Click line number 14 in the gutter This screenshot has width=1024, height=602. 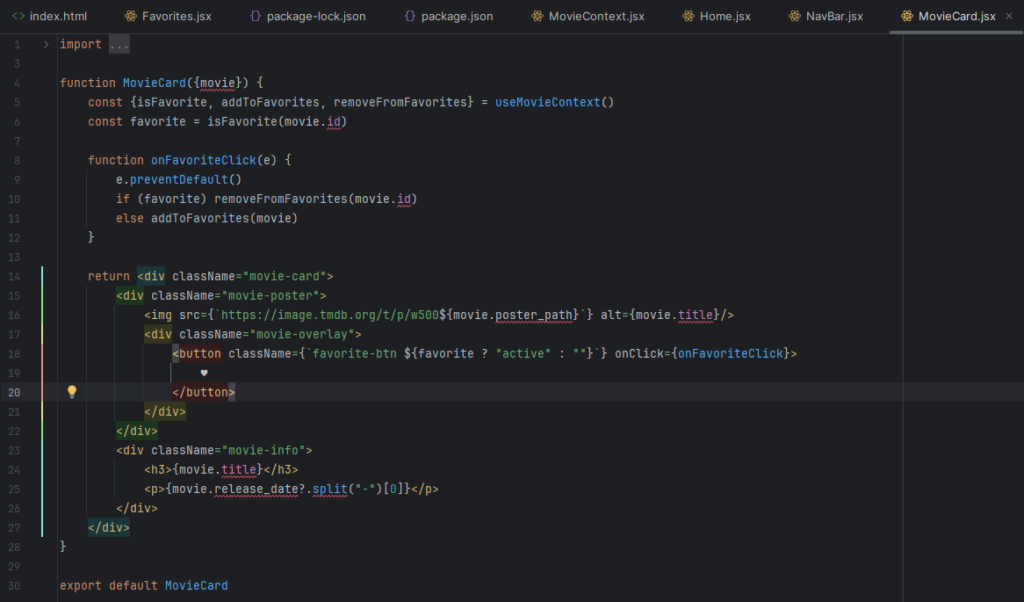(x=15, y=276)
